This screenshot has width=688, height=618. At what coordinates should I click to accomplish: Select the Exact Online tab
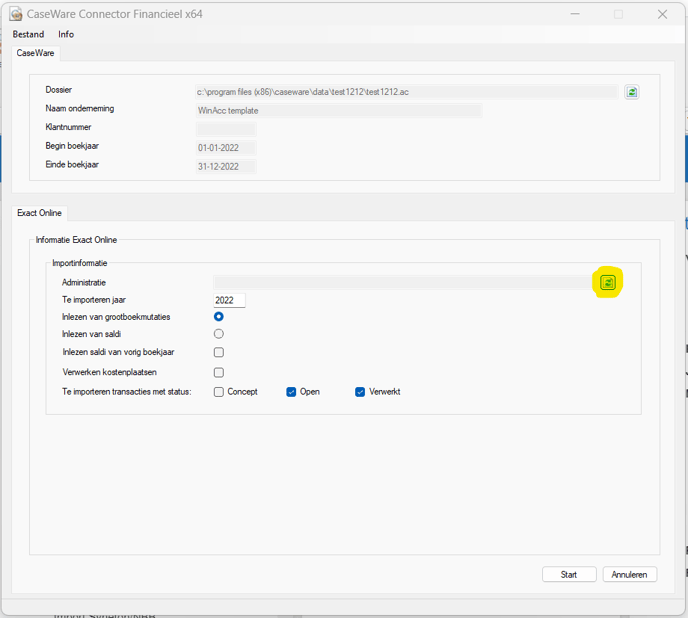[39, 213]
